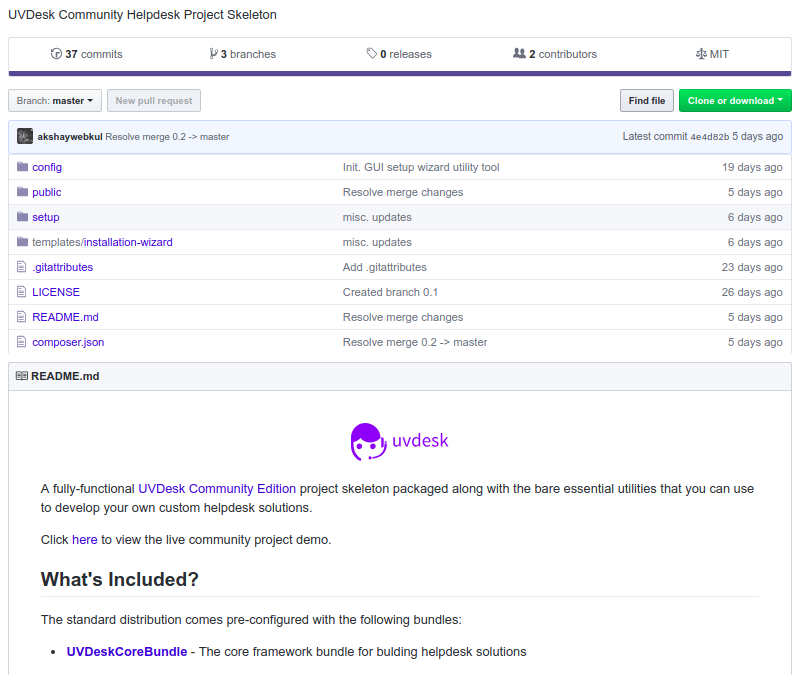
Task: Click the public folder icon
Action: (22, 192)
